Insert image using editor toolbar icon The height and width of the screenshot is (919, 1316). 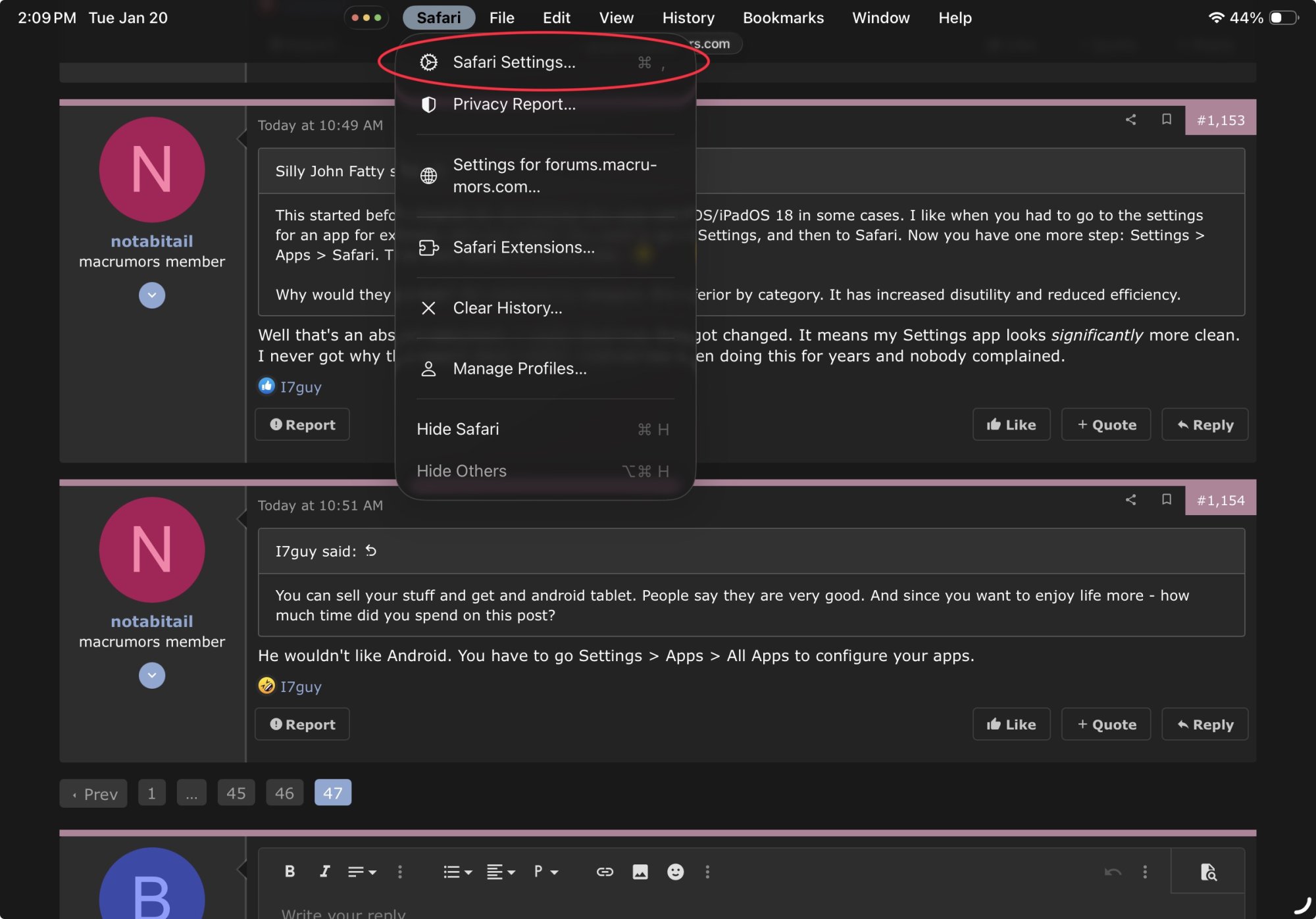[640, 872]
